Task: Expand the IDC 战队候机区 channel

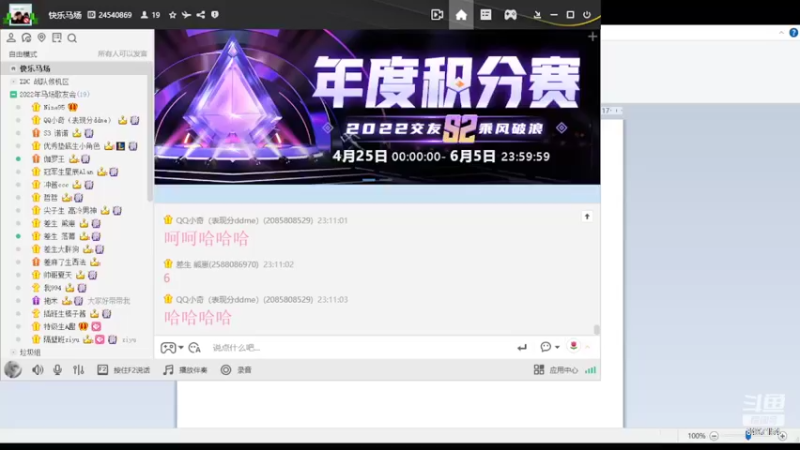Action: 13,82
